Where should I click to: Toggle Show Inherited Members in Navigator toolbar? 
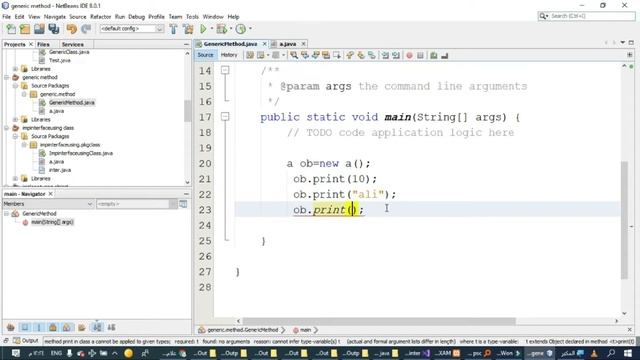click(11, 327)
